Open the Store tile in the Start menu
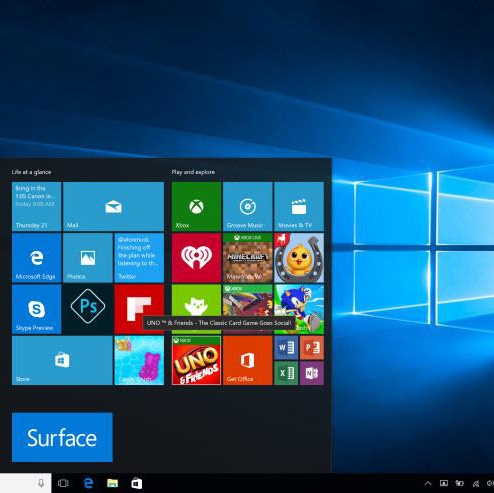This screenshot has height=493, width=494. click(x=62, y=360)
